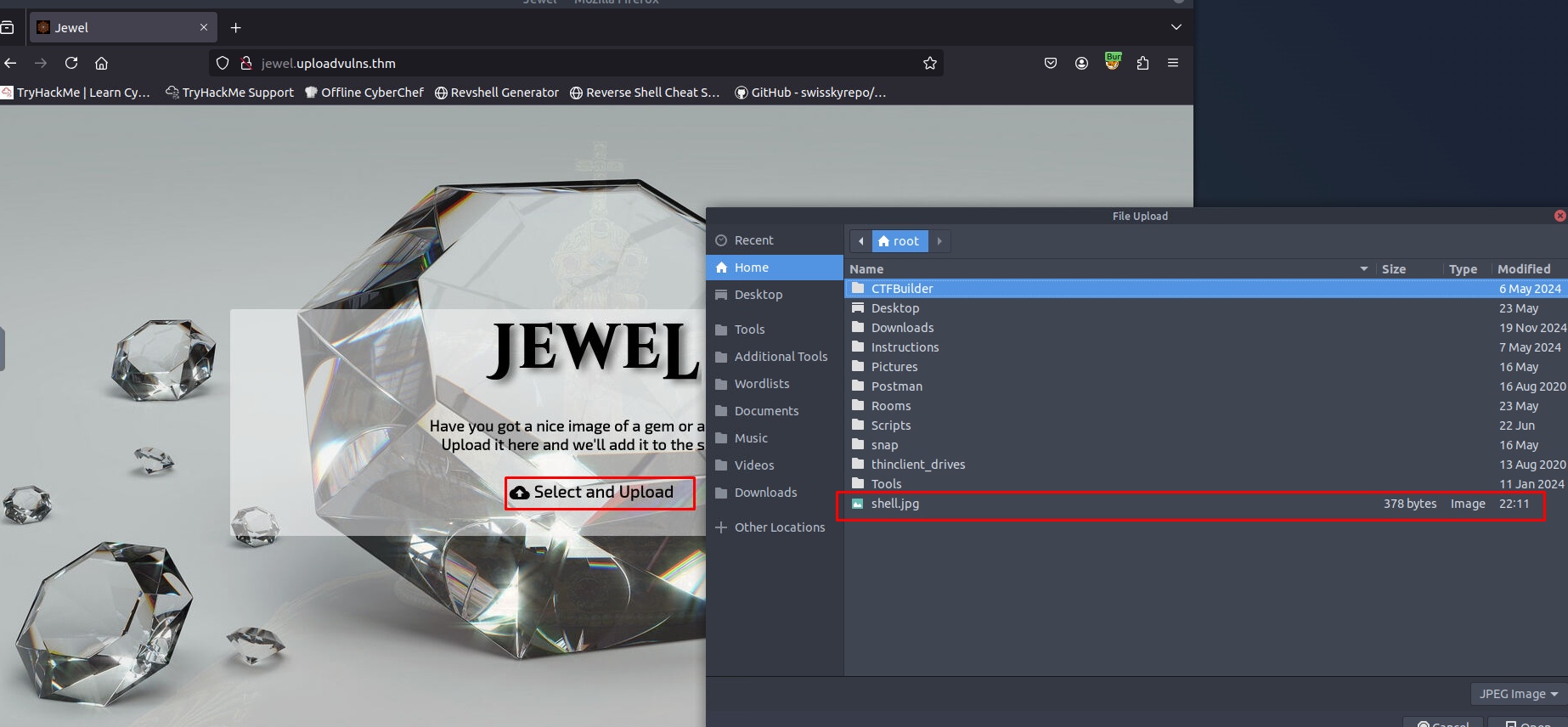Viewport: 1568px width, 727px height.
Task: Open Music sidebar location
Action: point(775,438)
